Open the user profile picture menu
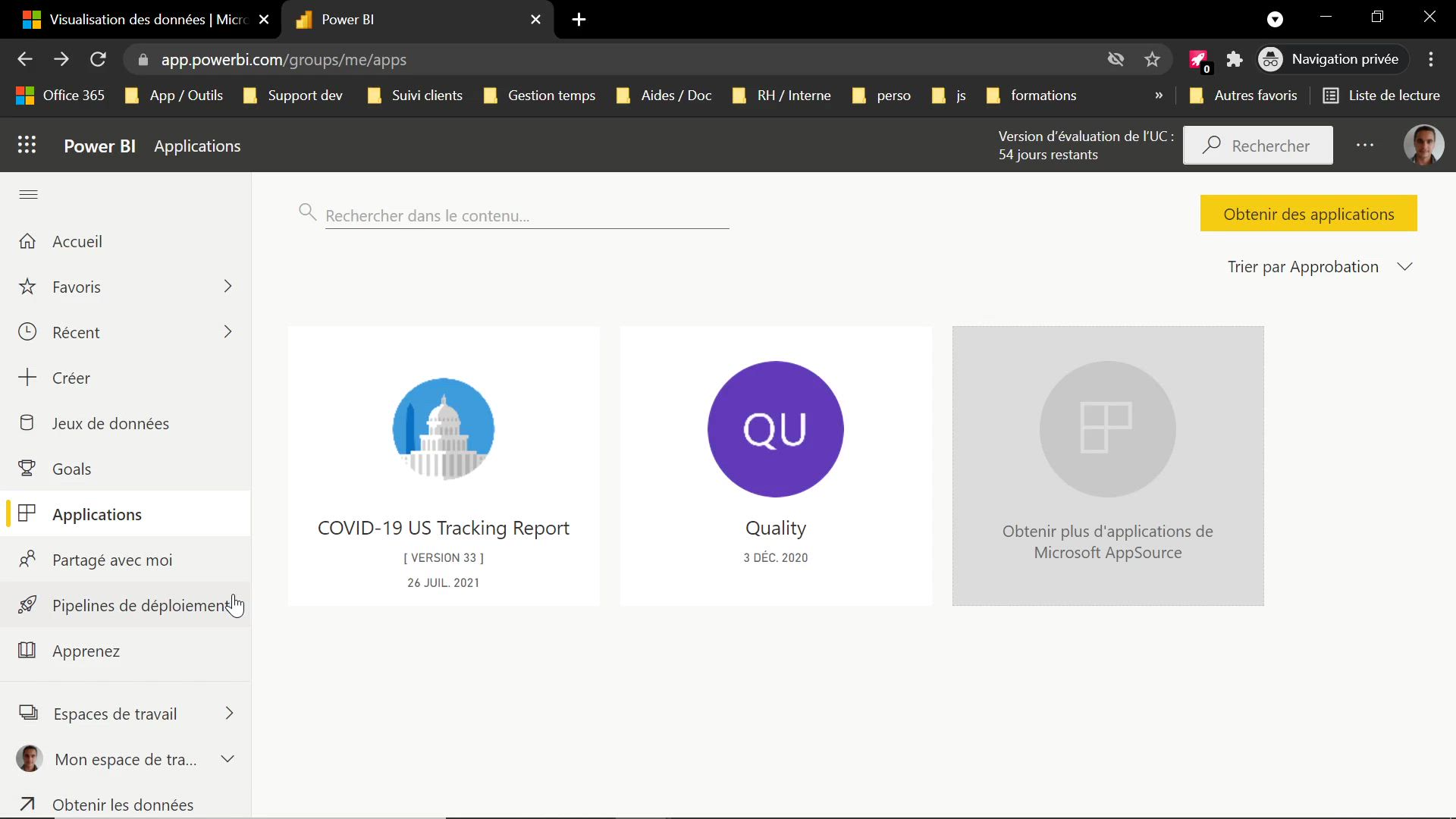Viewport: 1456px width, 819px height. [x=1423, y=145]
